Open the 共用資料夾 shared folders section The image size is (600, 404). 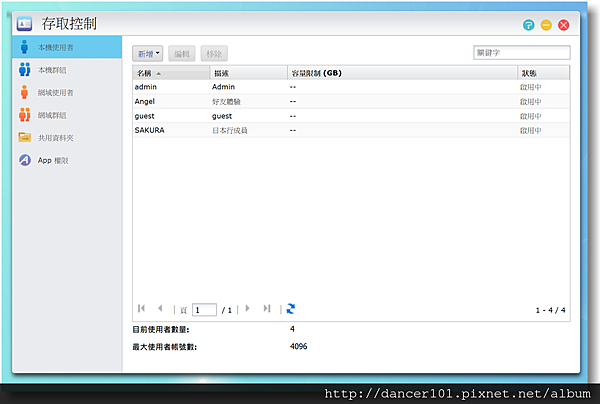pos(67,138)
